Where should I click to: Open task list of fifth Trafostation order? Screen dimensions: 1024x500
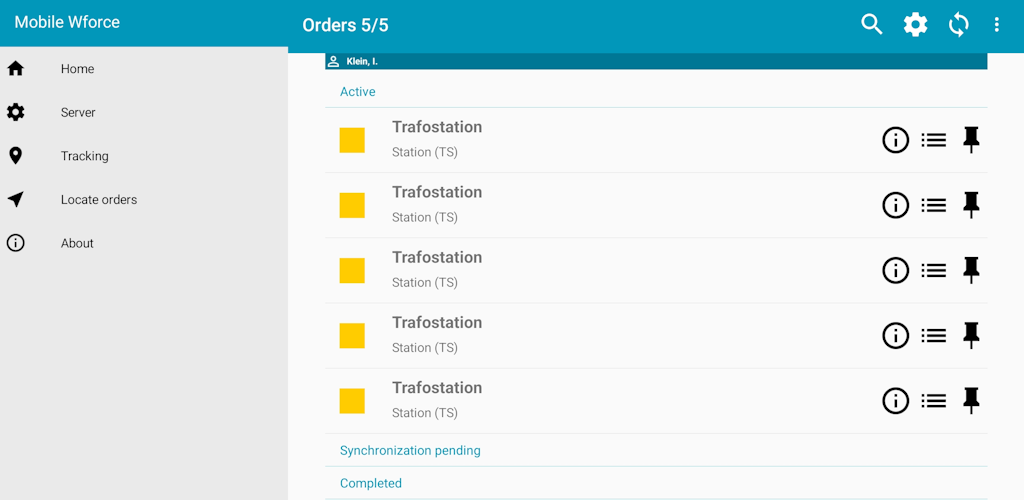934,401
